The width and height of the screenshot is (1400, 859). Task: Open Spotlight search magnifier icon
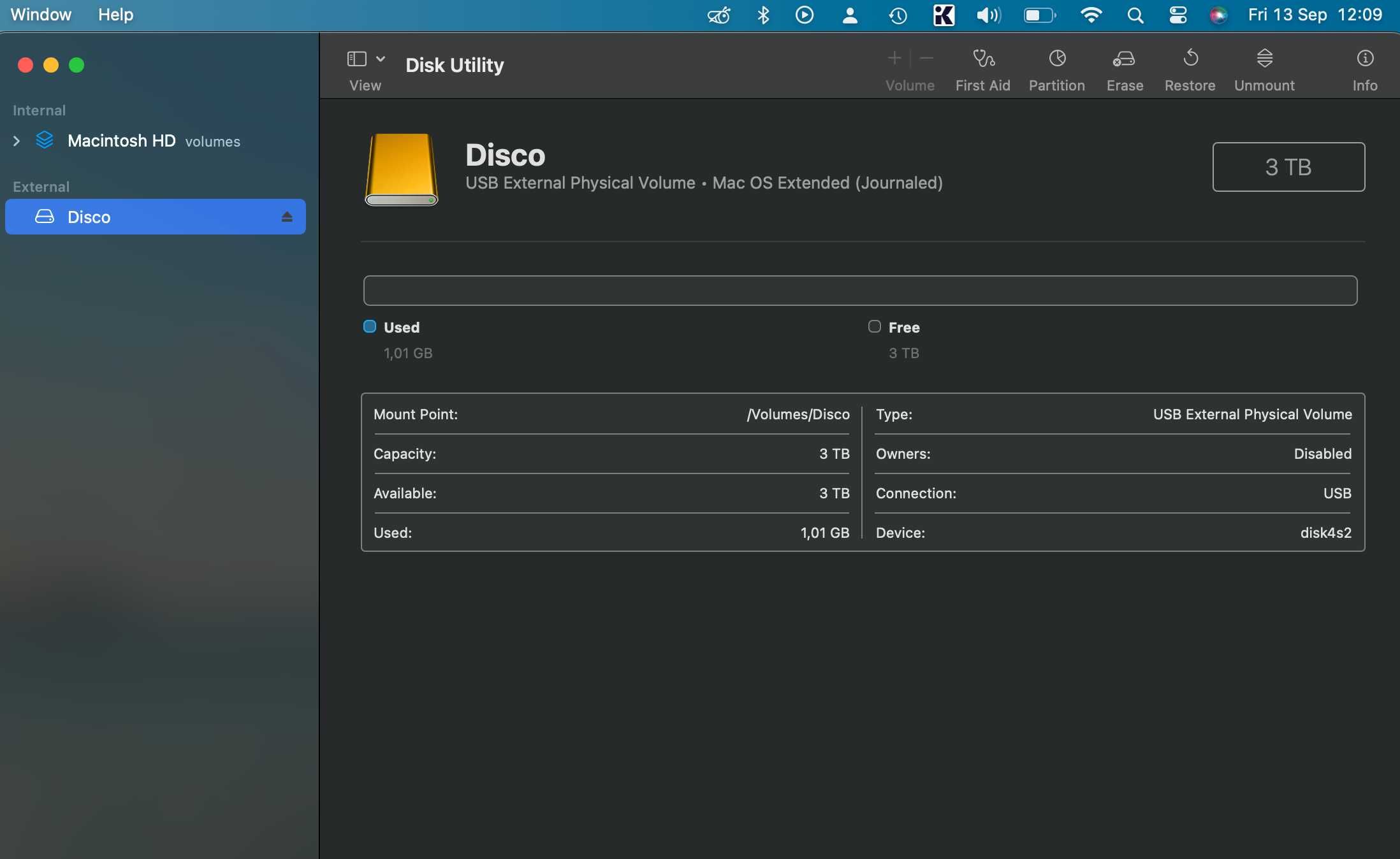tap(1135, 15)
